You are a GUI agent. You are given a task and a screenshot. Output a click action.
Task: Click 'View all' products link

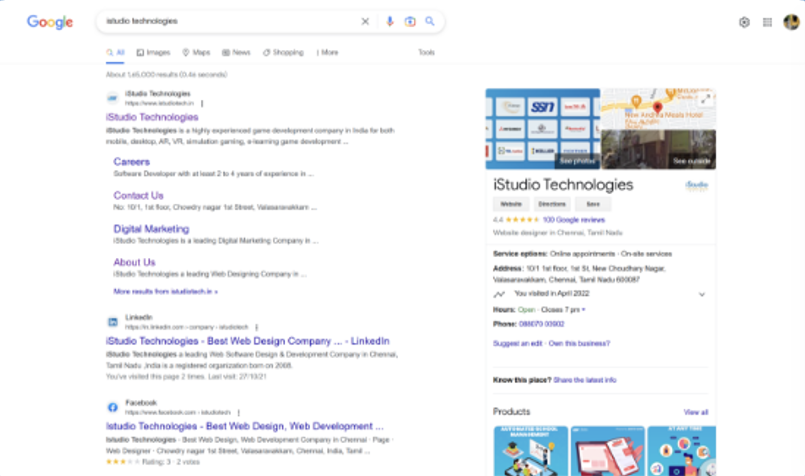pos(696,412)
